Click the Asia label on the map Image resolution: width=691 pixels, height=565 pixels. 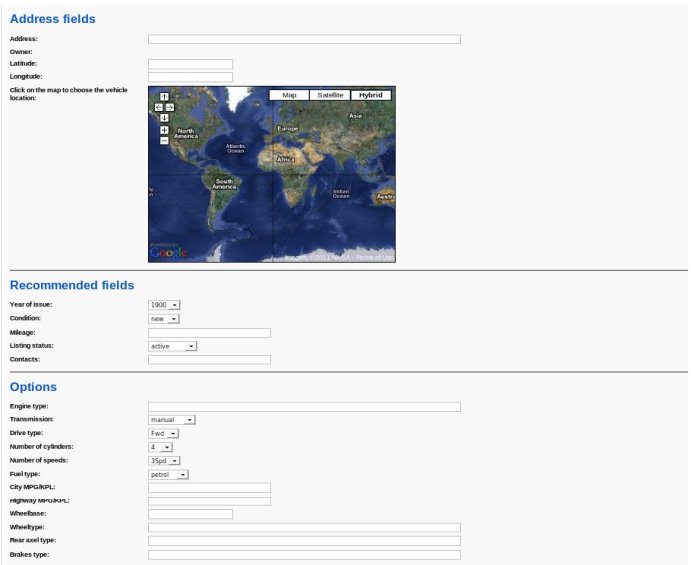(x=356, y=116)
